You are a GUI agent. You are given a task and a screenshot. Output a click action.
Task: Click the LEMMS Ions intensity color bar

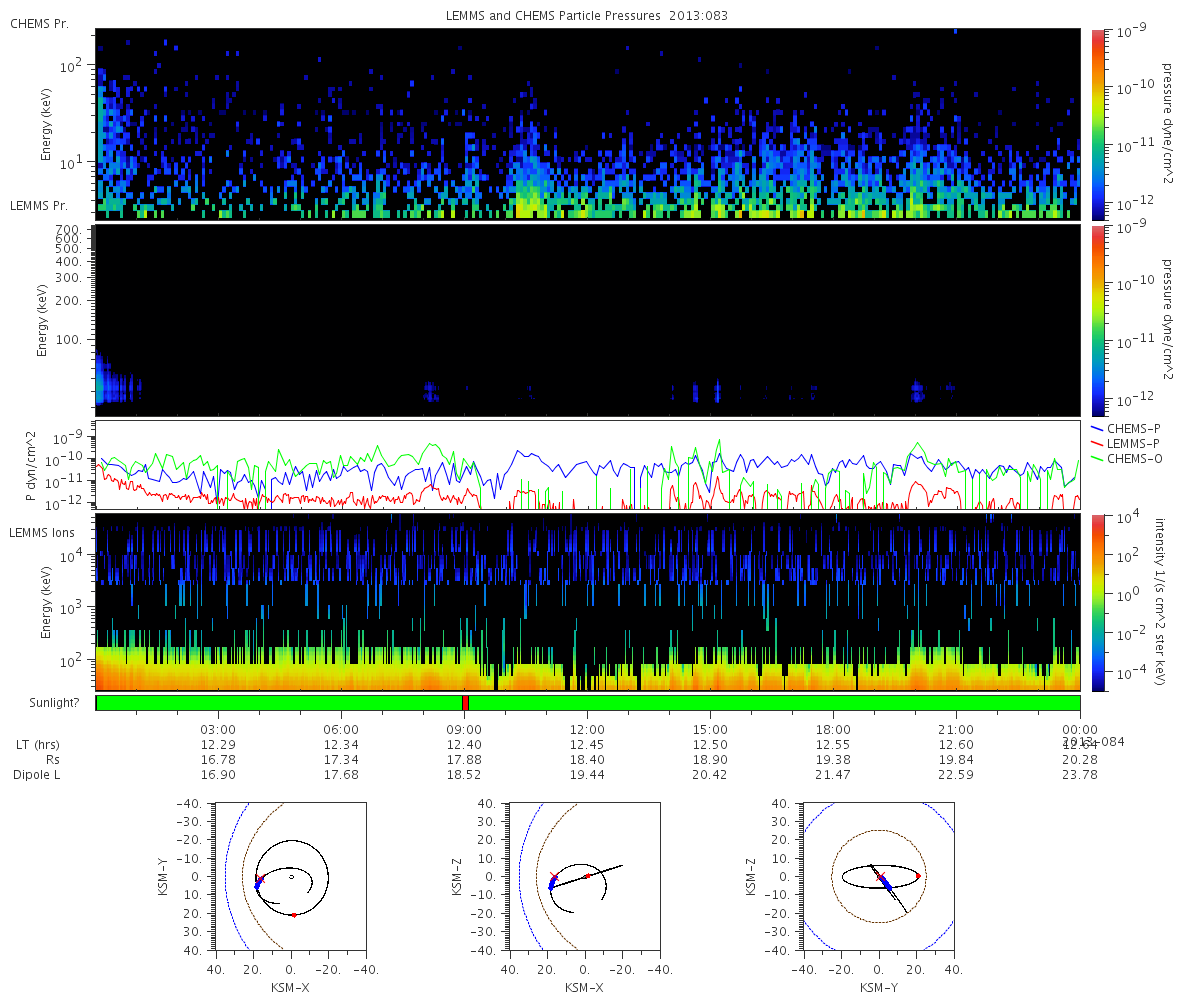click(x=1097, y=602)
